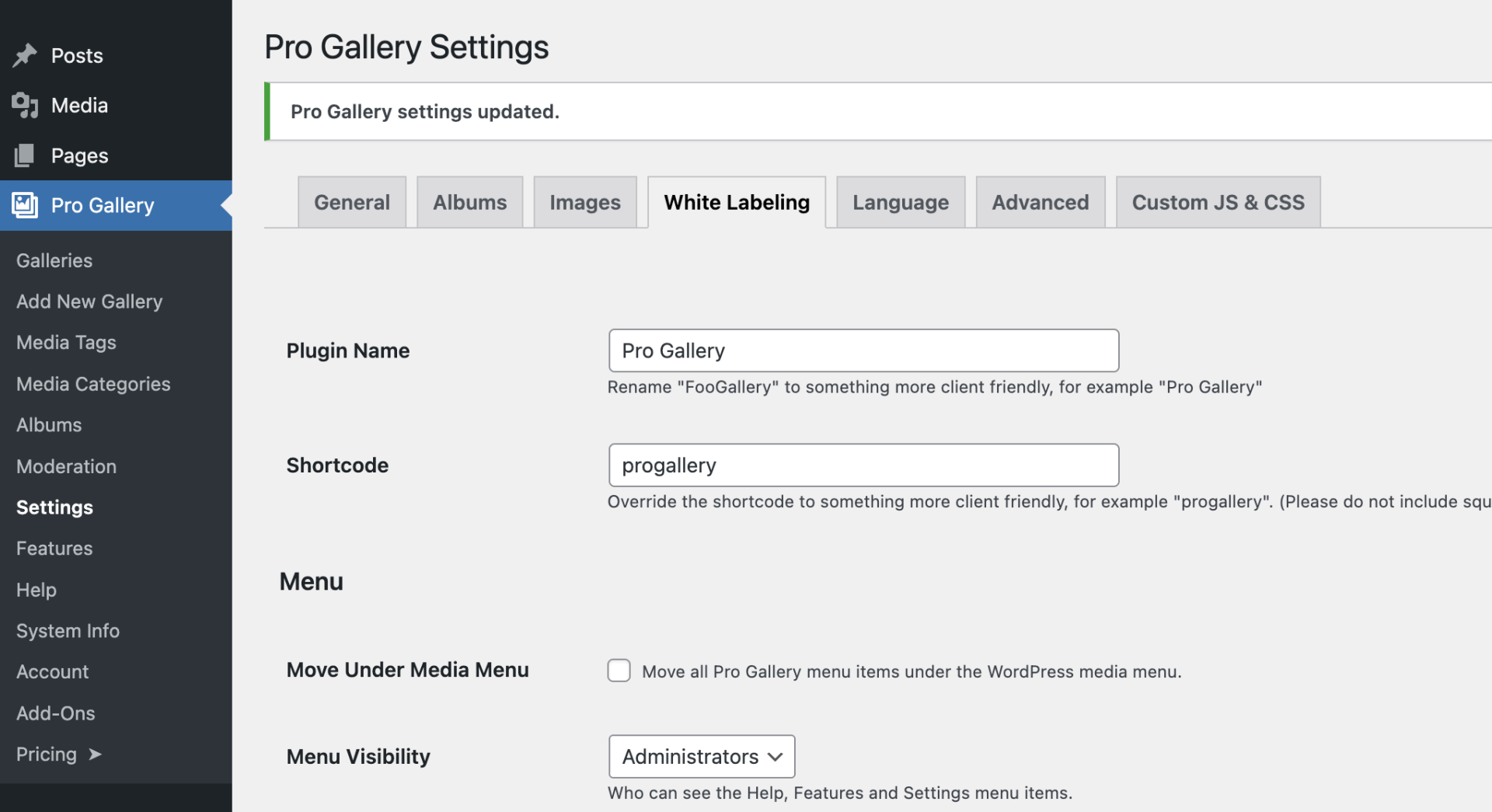Click the Plugin Name text field
The width and height of the screenshot is (1492, 812).
coord(863,350)
